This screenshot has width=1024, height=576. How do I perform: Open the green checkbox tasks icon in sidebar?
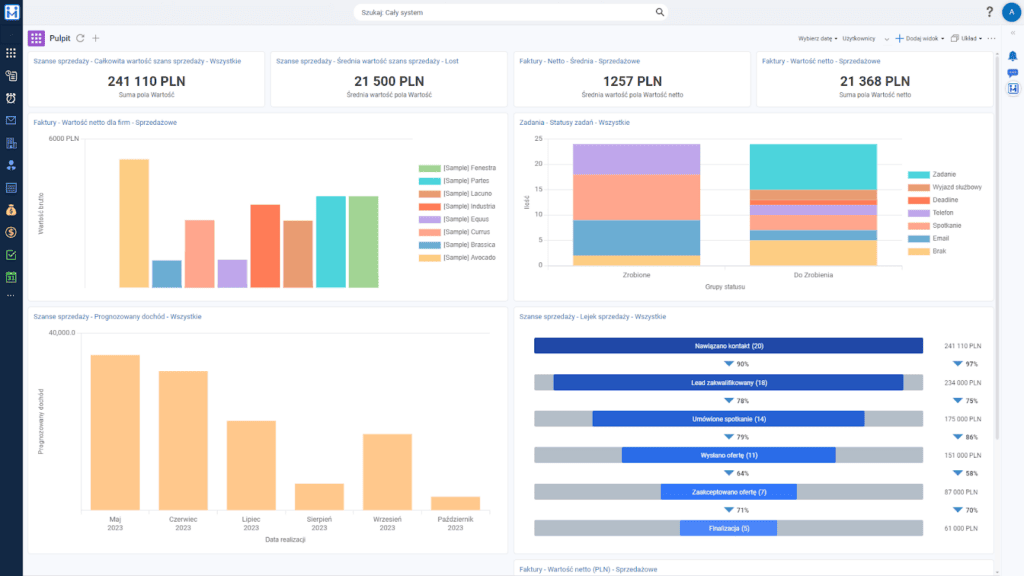tap(11, 255)
